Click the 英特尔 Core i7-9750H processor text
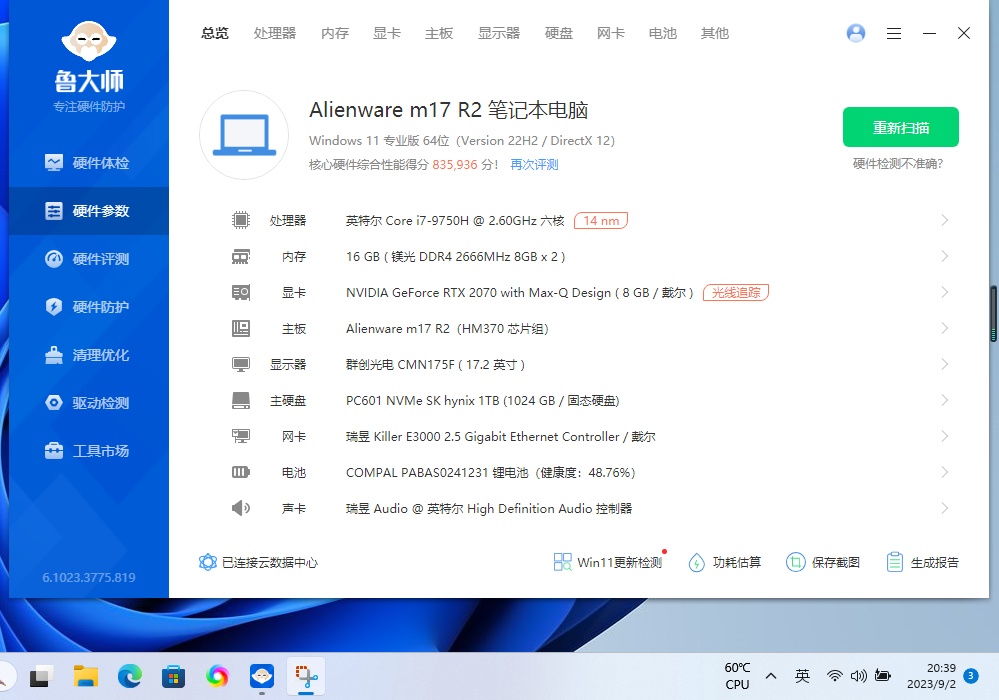Image resolution: width=999 pixels, height=700 pixels. (x=455, y=220)
